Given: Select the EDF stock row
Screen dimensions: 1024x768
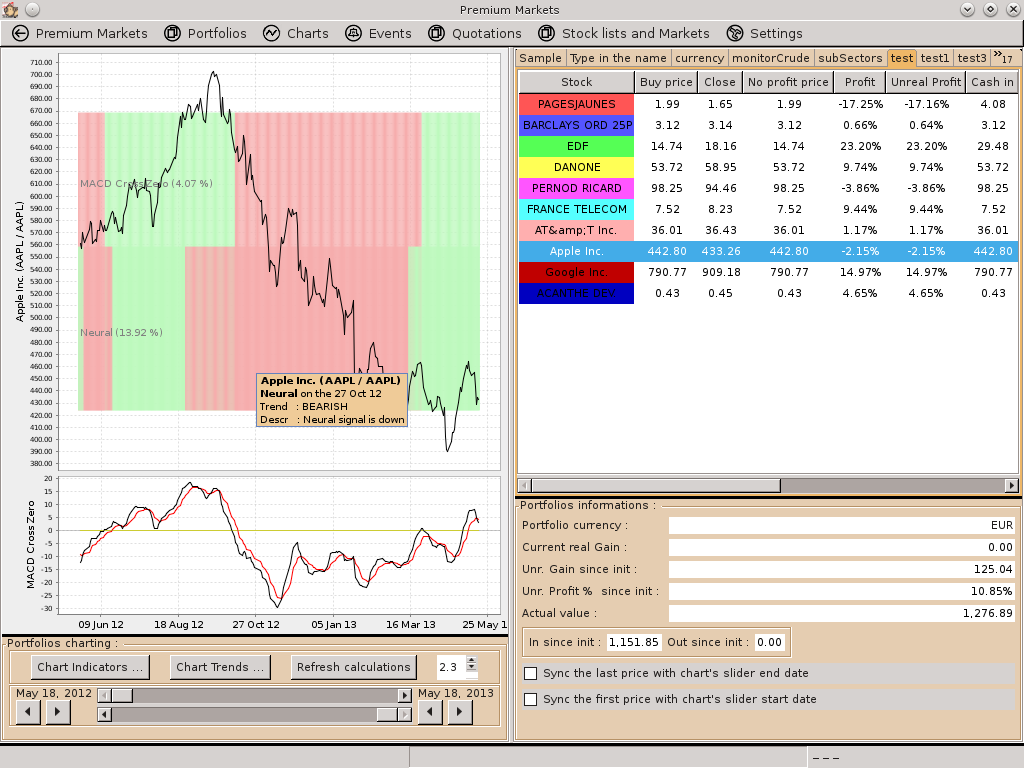Looking at the screenshot, I should pyautogui.click(x=768, y=146).
